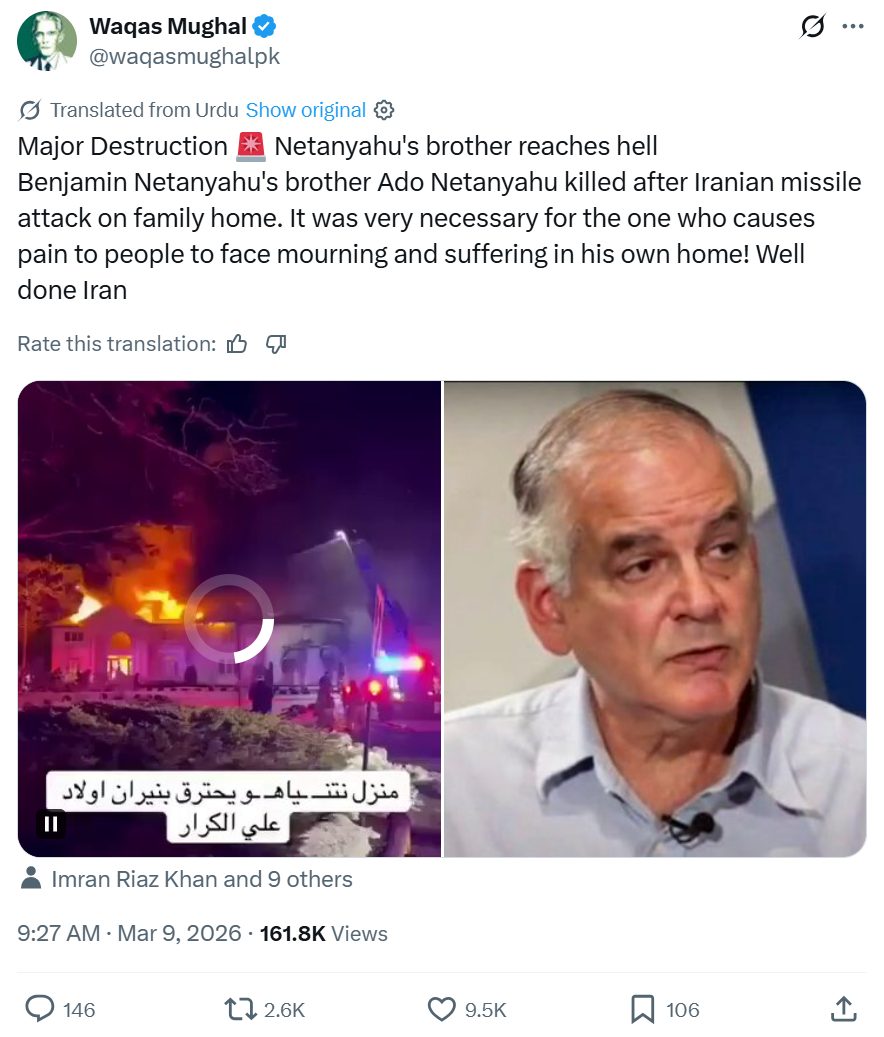Bookmark the post

pyautogui.click(x=642, y=1009)
